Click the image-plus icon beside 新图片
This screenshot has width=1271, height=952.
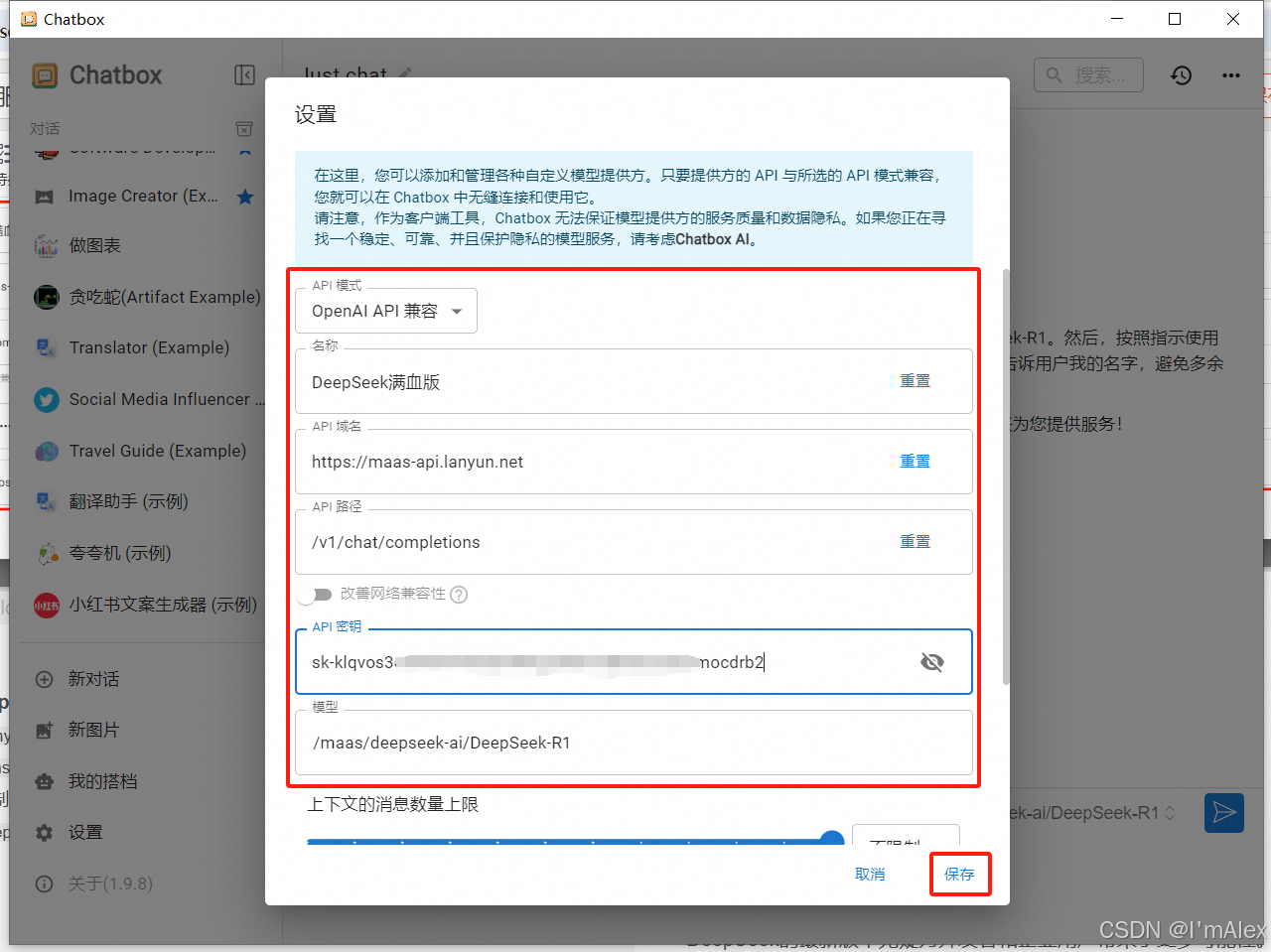[45, 731]
